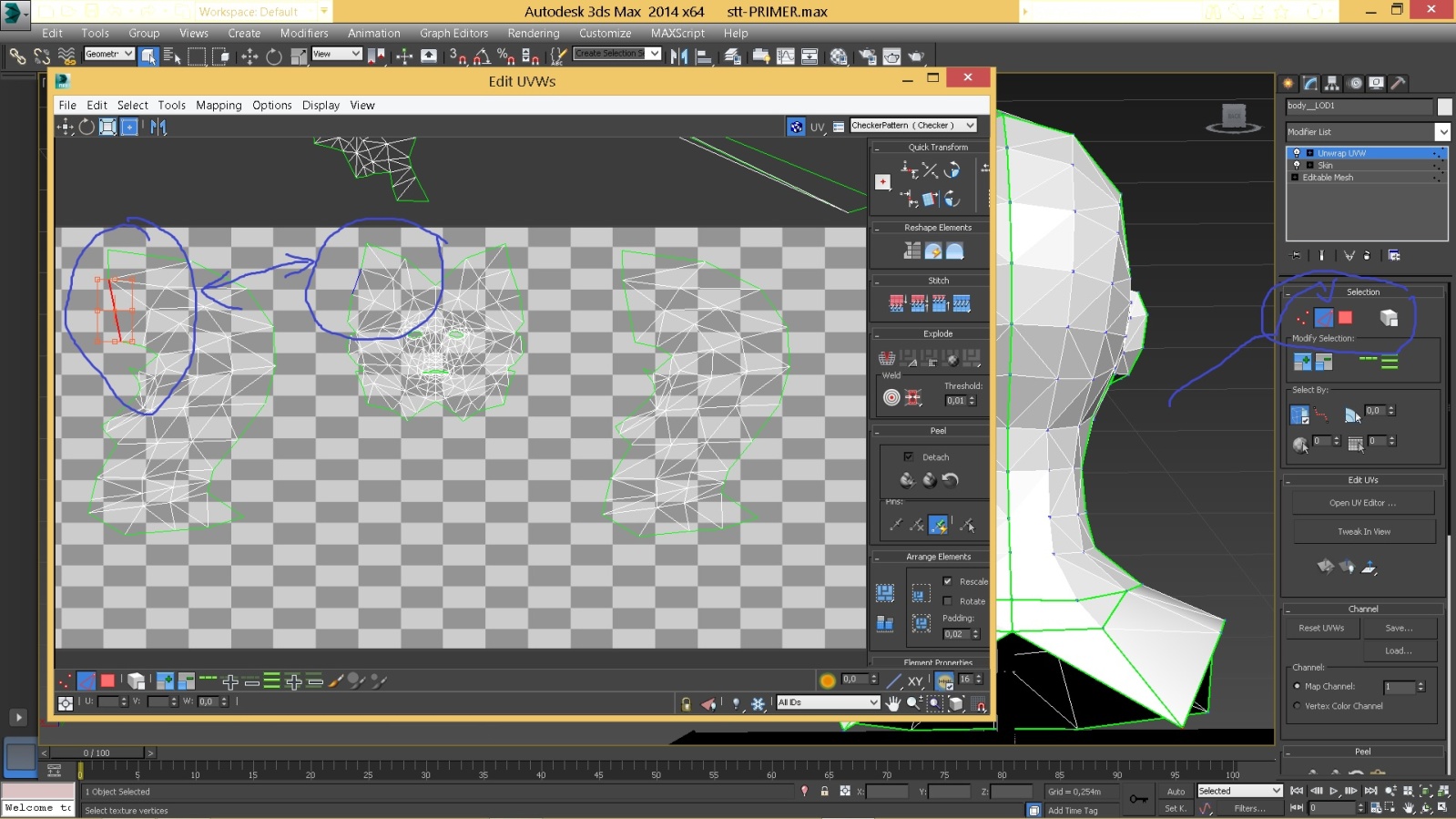
Task: Click Stitch To Target icon in Stitch rollout
Action: (x=897, y=303)
